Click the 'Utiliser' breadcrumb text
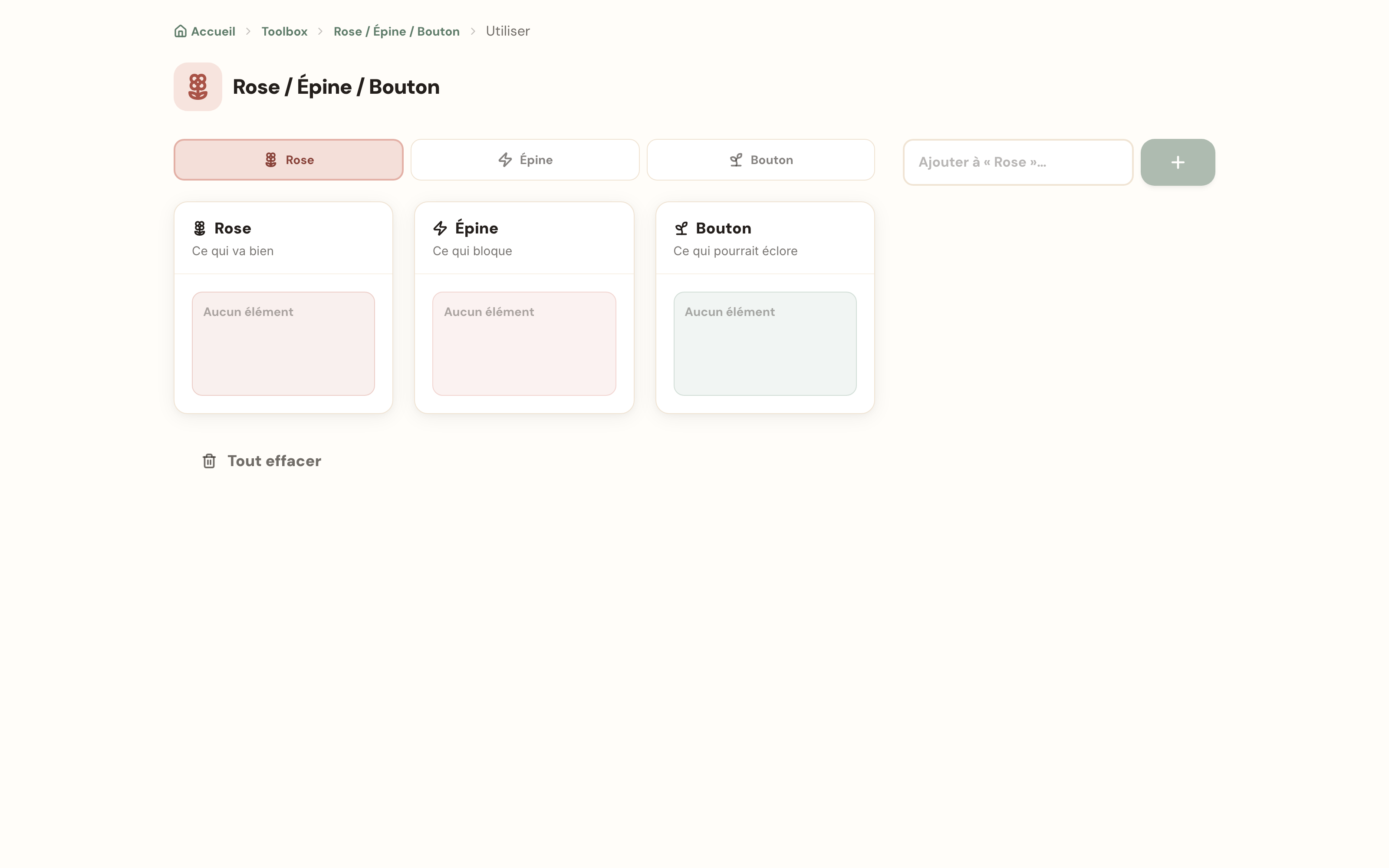The width and height of the screenshot is (1389, 868). (x=508, y=31)
